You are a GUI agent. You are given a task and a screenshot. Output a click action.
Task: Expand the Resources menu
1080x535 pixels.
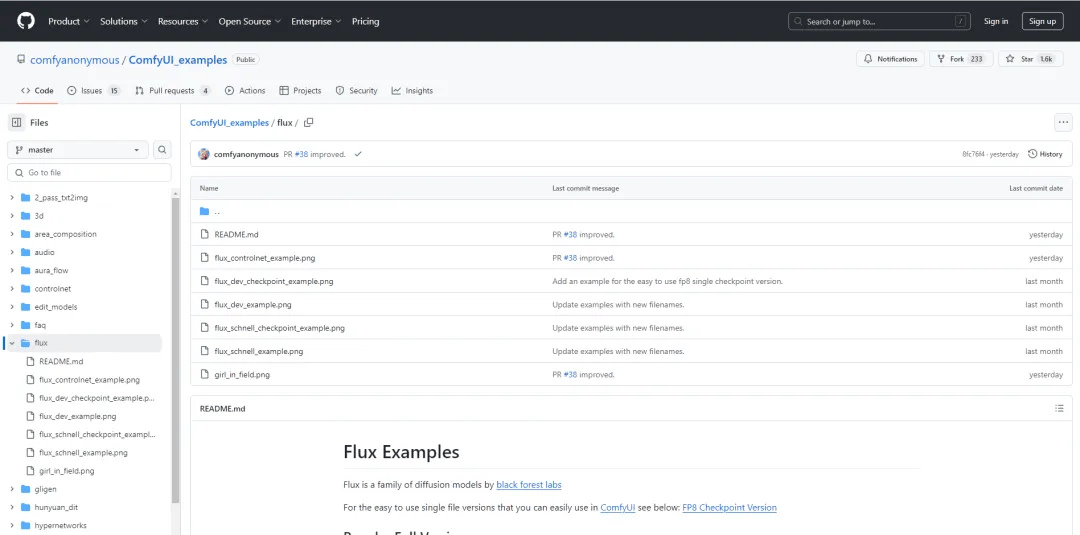183,21
